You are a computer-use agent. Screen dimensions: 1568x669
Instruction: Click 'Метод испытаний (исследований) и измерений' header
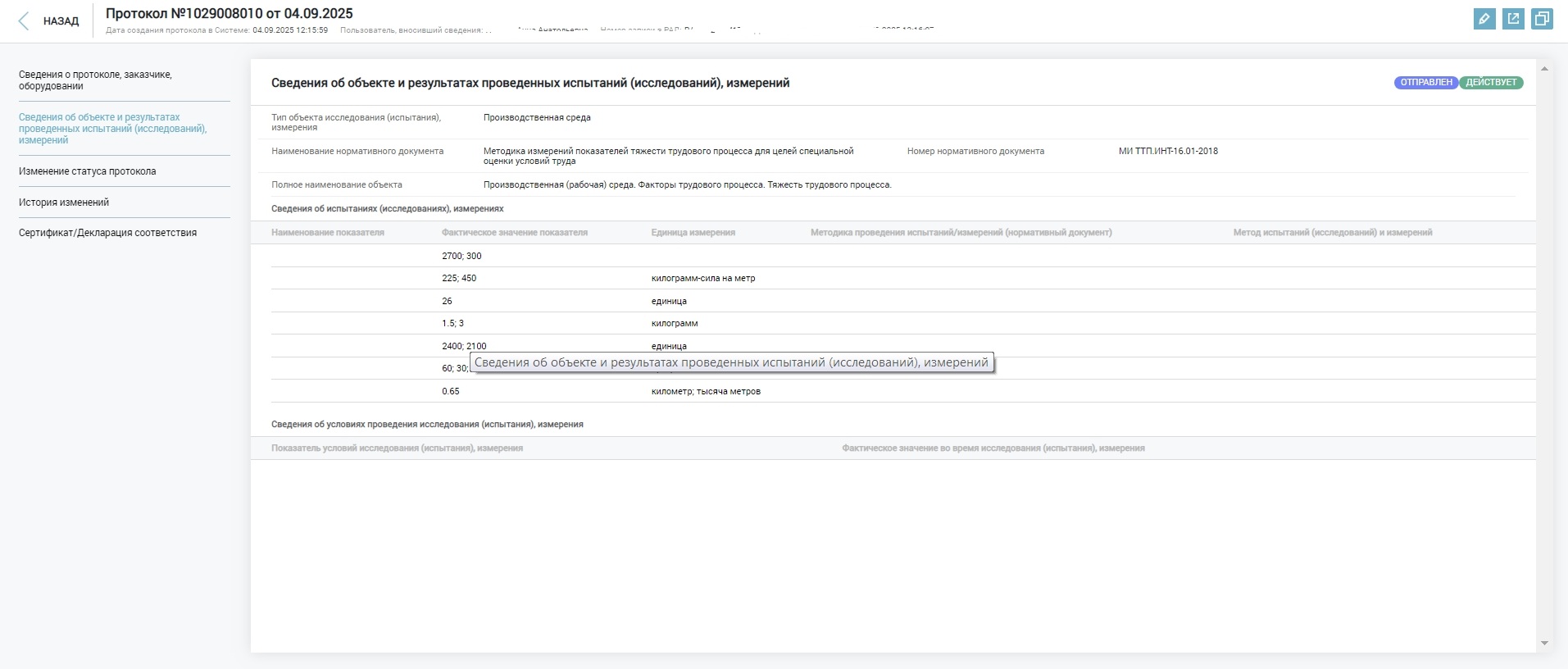1333,233
